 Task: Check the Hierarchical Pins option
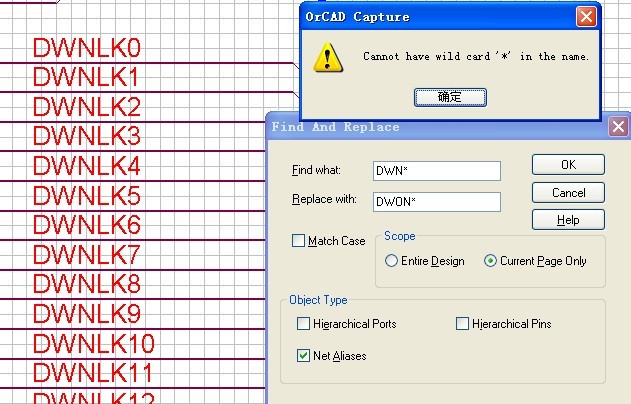[463, 324]
